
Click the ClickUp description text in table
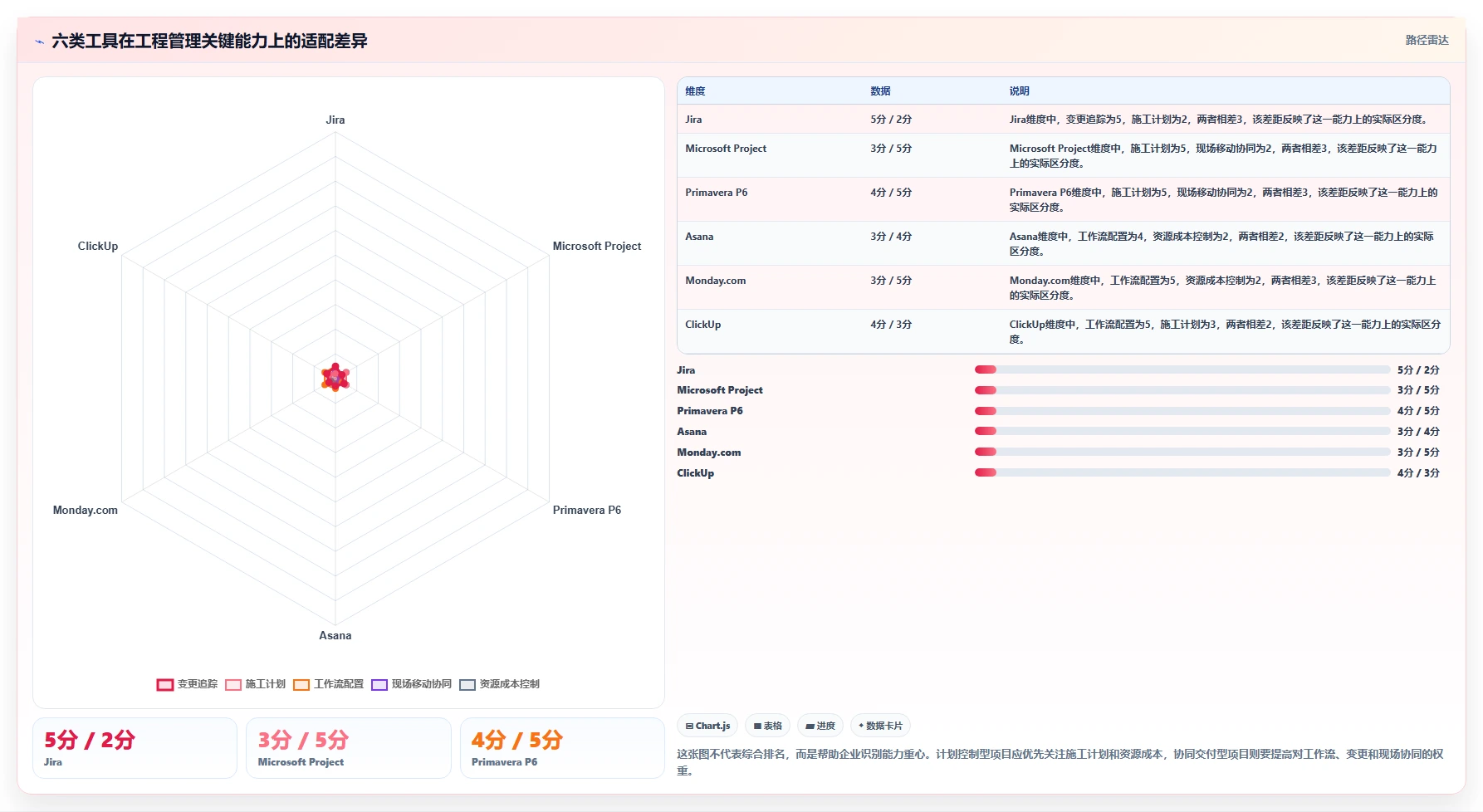point(1225,332)
